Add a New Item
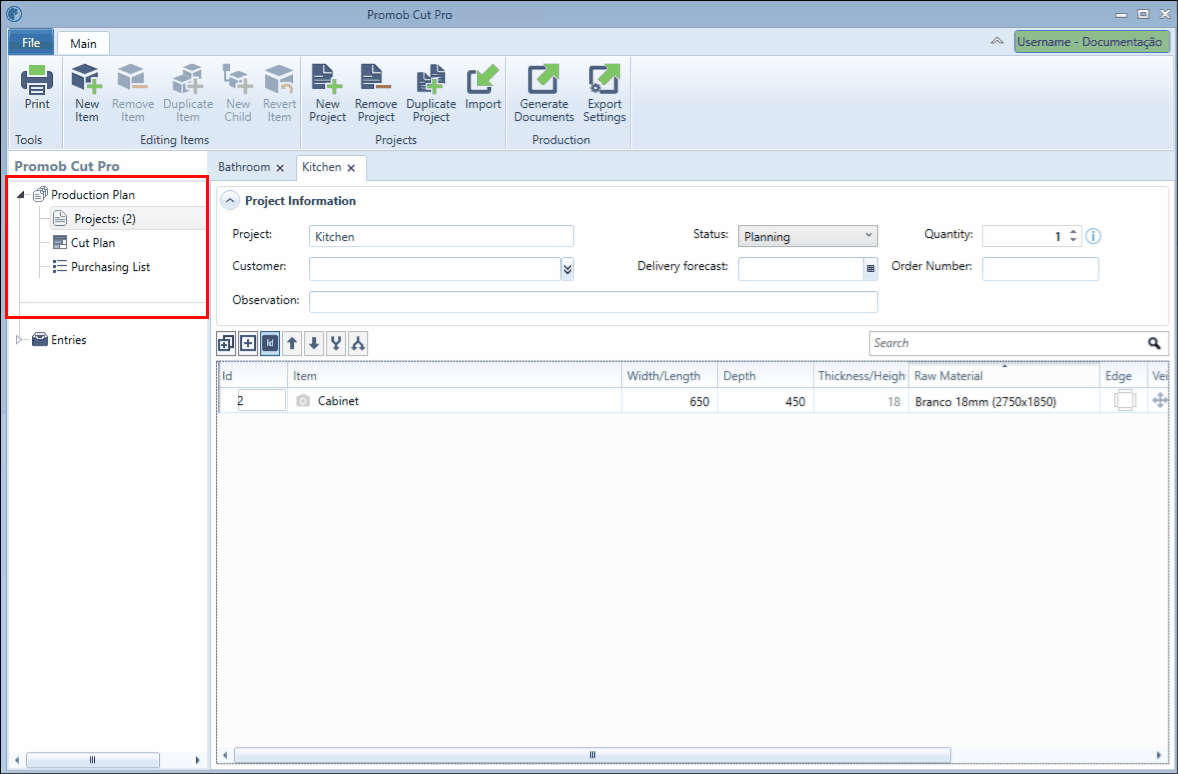 (x=86, y=93)
